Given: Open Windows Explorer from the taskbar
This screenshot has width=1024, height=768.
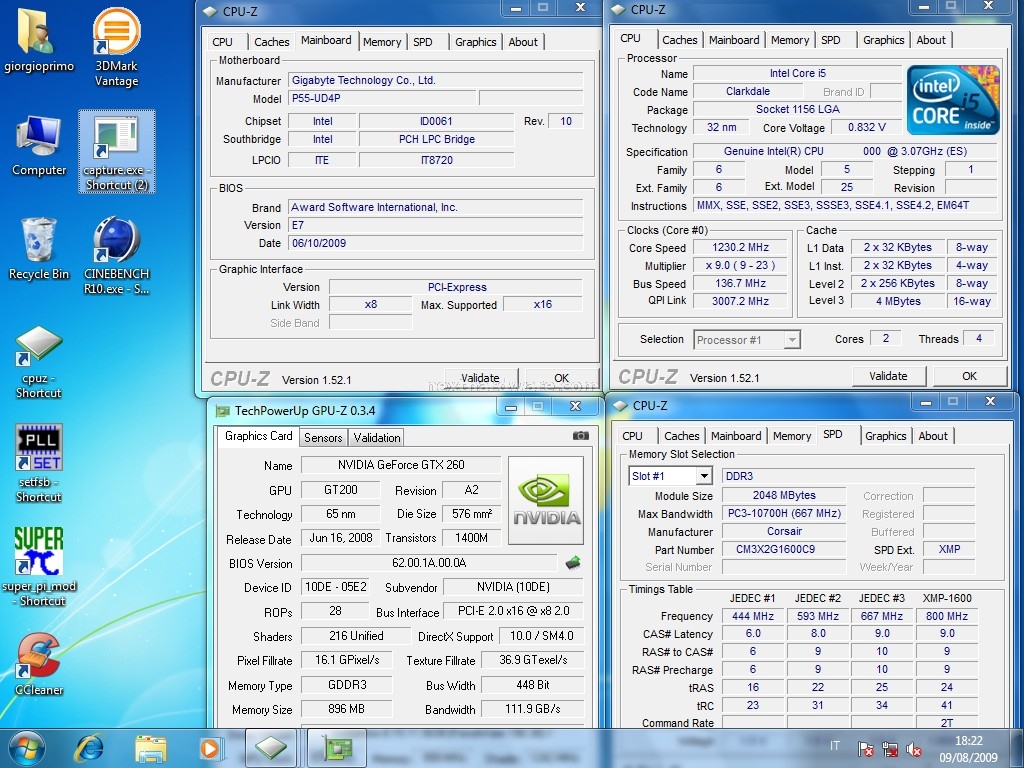Looking at the screenshot, I should pos(151,748).
